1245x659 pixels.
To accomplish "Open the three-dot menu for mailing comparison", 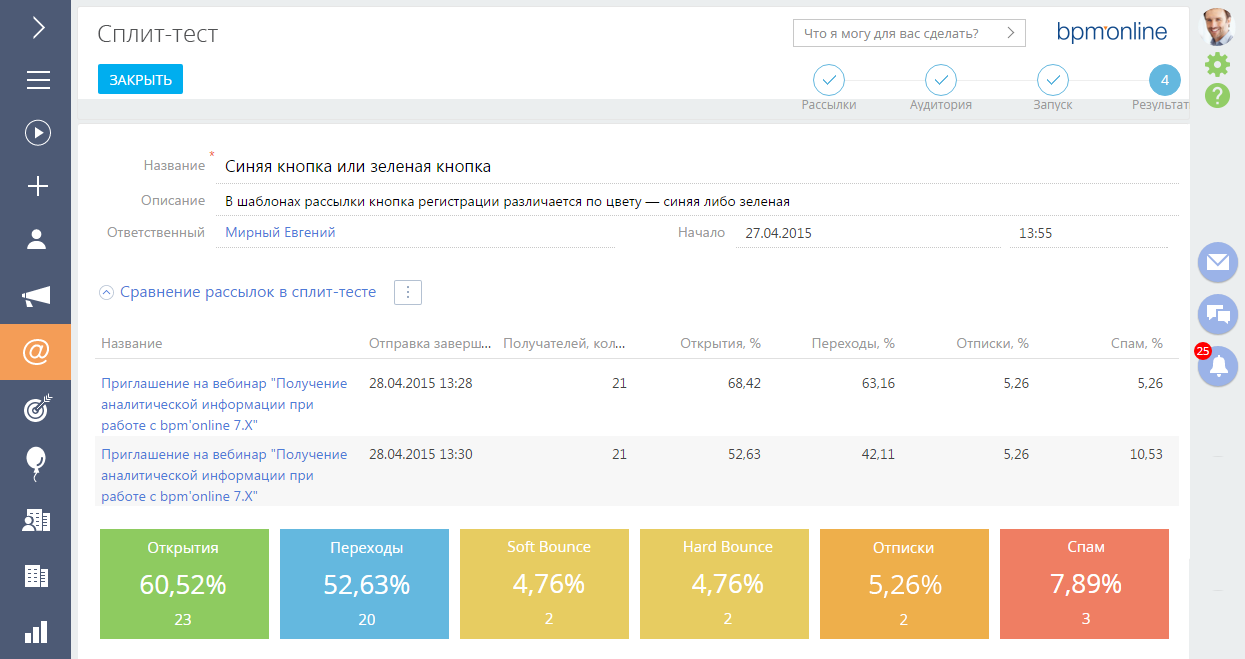I will point(408,292).
